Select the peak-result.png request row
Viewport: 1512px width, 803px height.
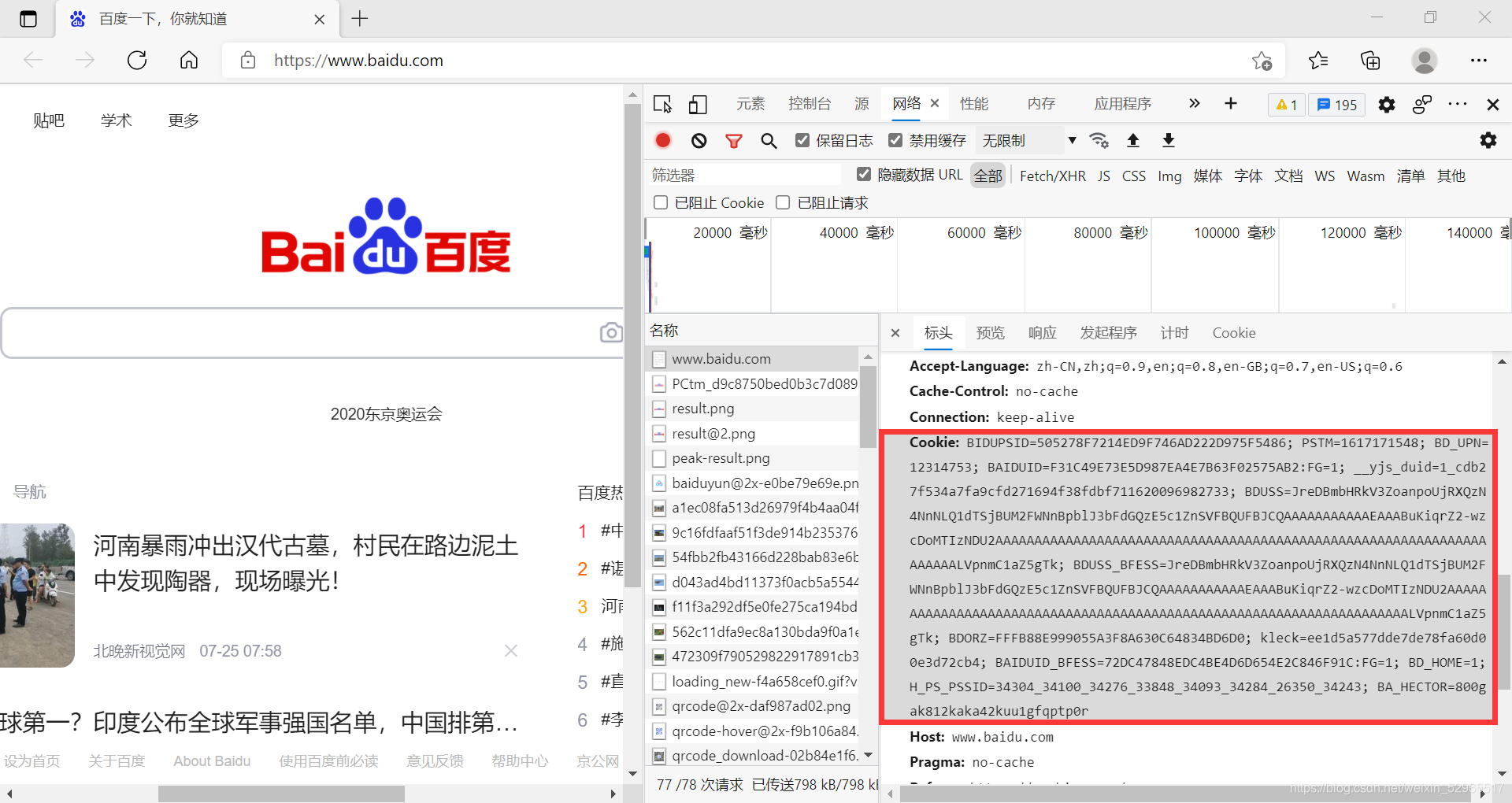point(752,458)
